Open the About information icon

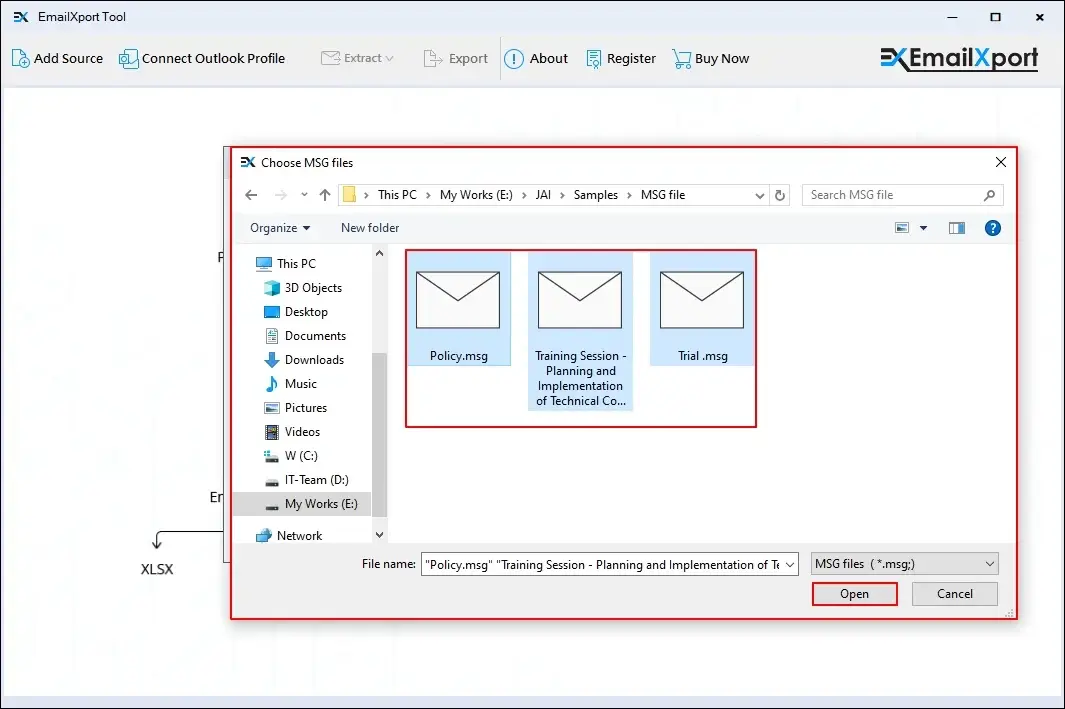click(x=514, y=59)
